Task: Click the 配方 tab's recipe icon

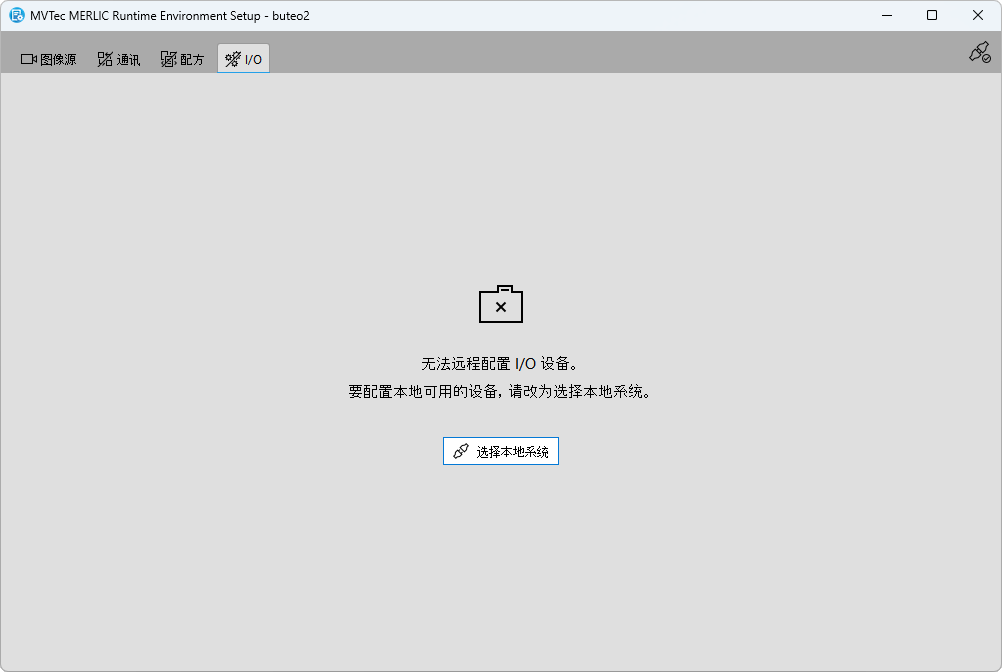Action: click(168, 60)
